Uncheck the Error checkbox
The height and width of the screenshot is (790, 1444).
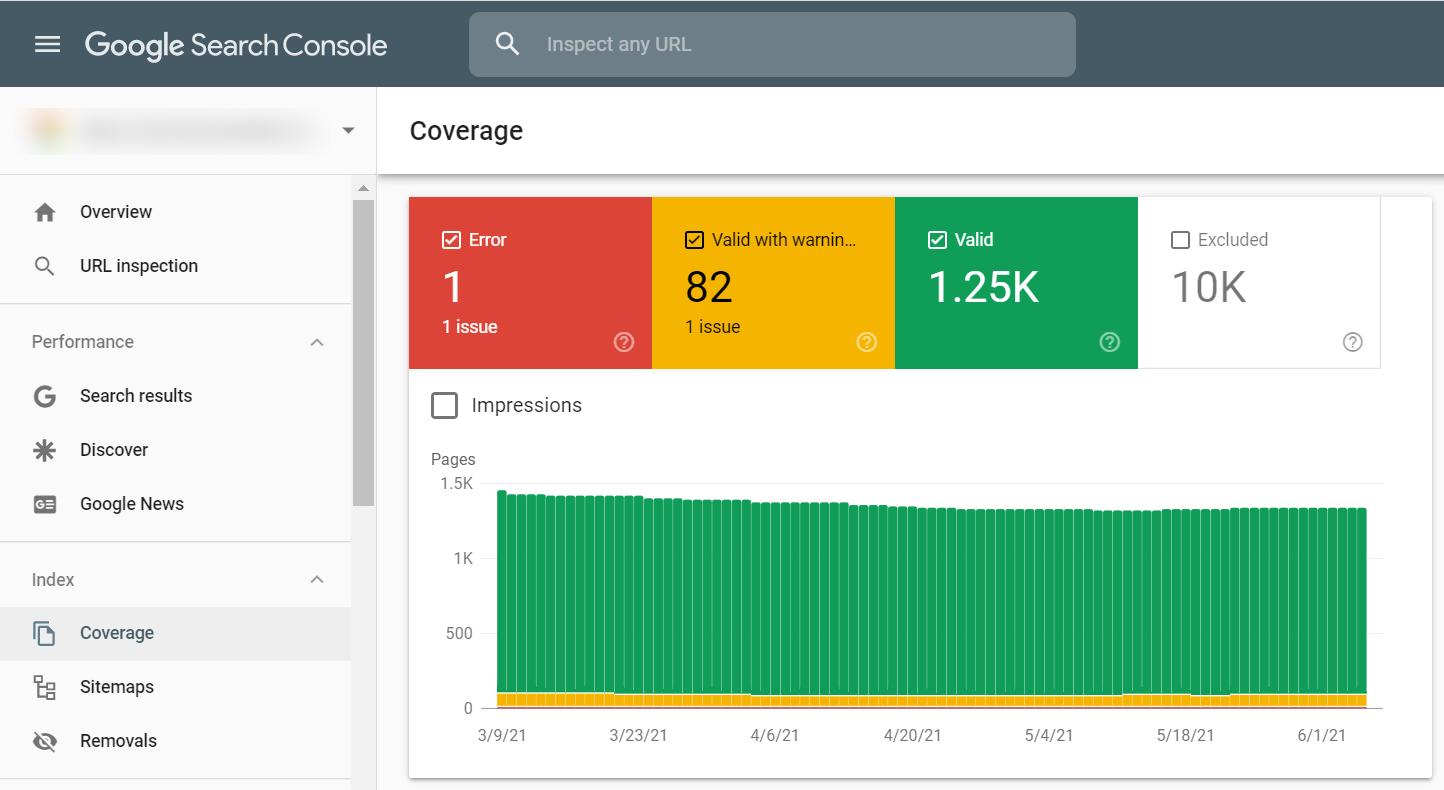coord(451,240)
